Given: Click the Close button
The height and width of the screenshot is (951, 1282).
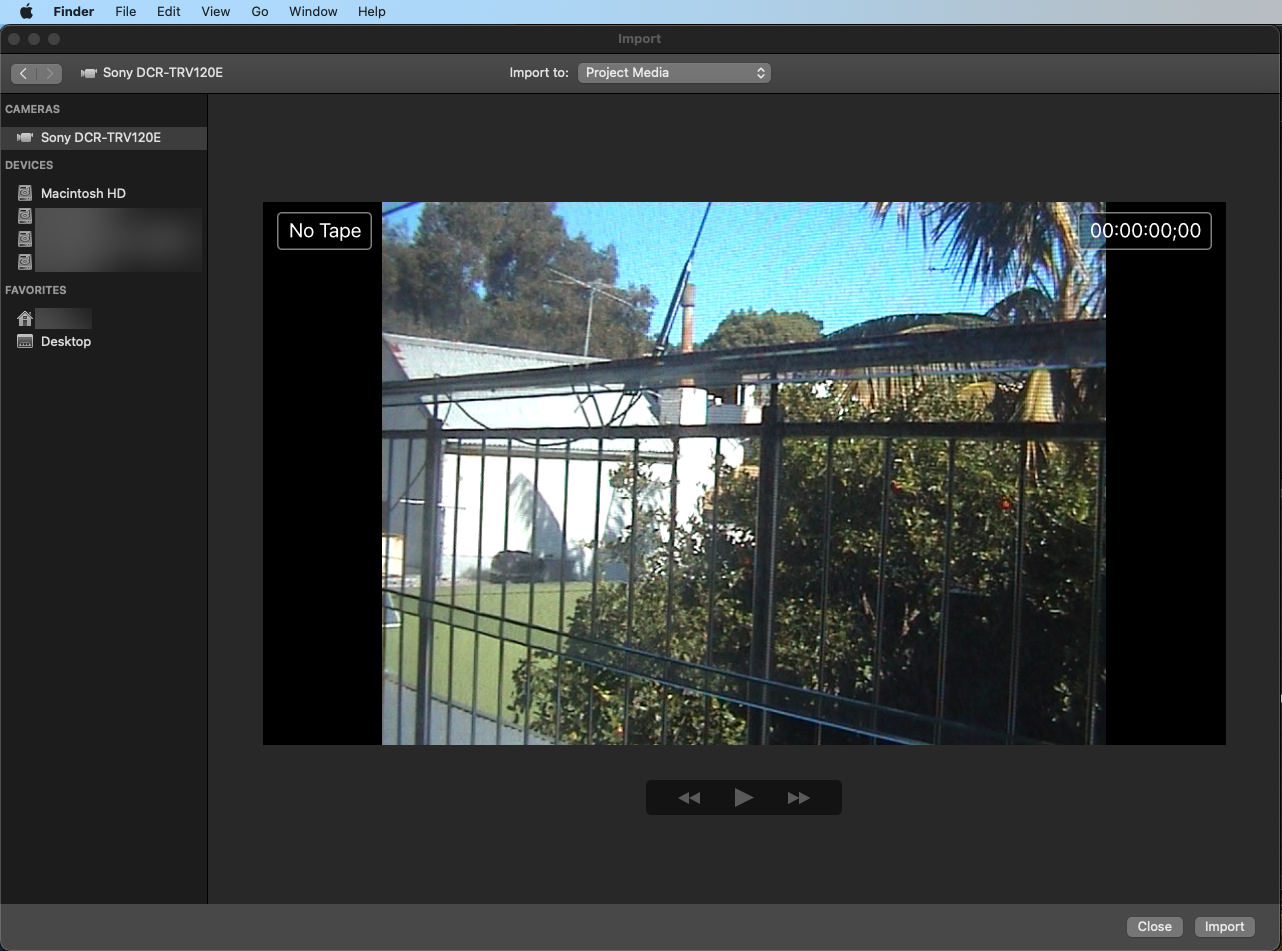Looking at the screenshot, I should [x=1154, y=927].
